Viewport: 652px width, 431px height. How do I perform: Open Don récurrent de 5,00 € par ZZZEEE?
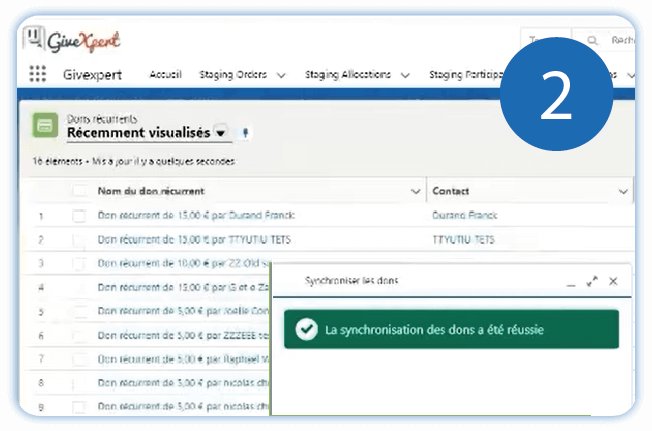183,335
